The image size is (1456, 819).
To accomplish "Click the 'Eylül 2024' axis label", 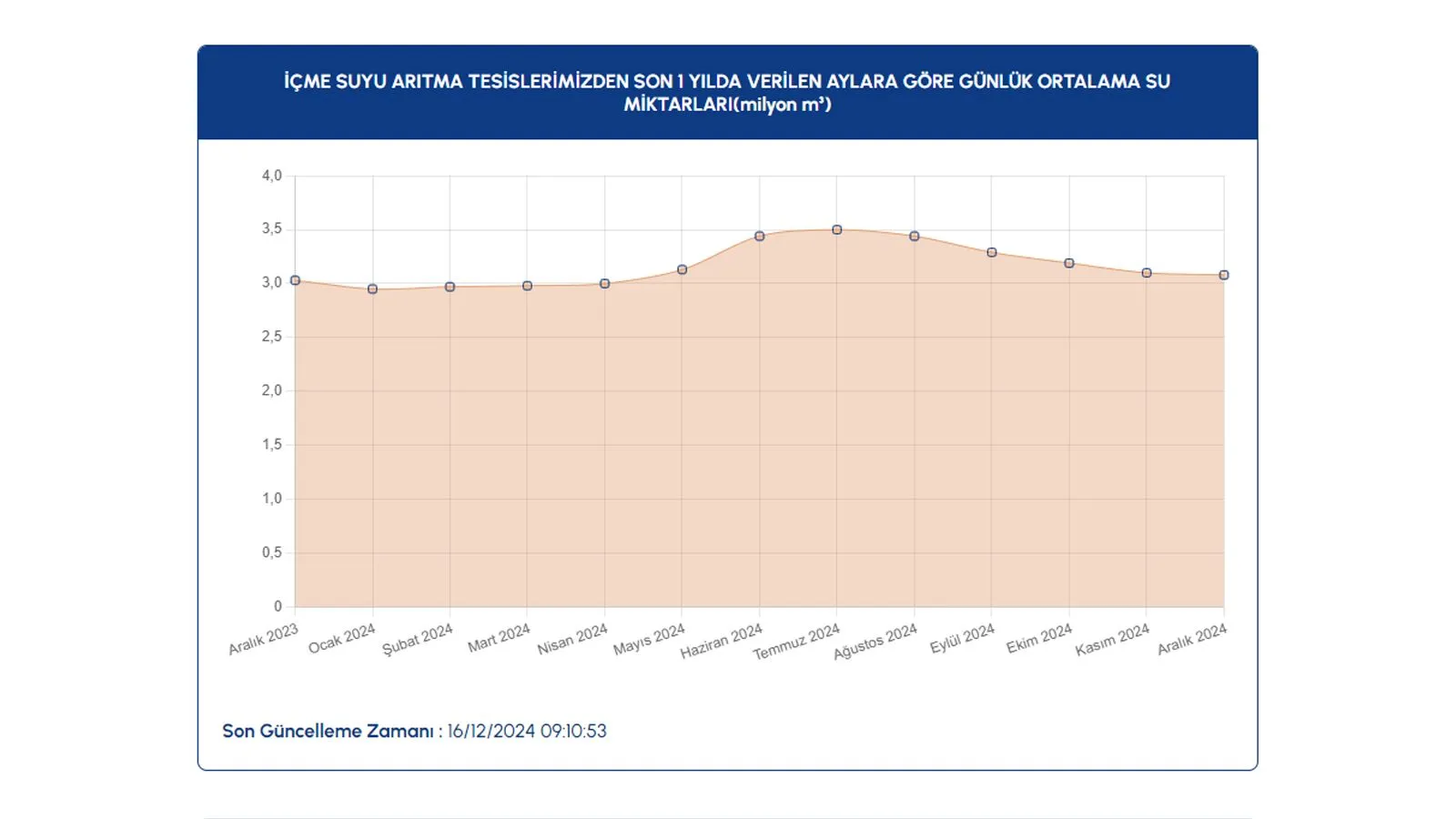I will [962, 638].
